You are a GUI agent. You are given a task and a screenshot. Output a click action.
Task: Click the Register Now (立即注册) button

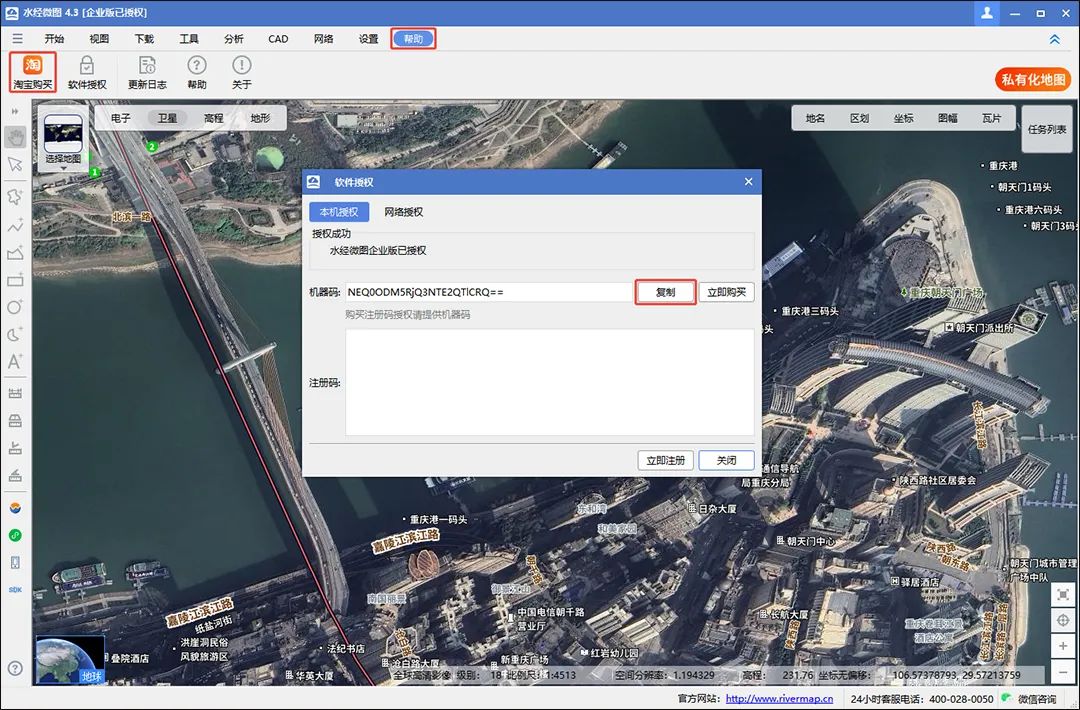[x=665, y=460]
